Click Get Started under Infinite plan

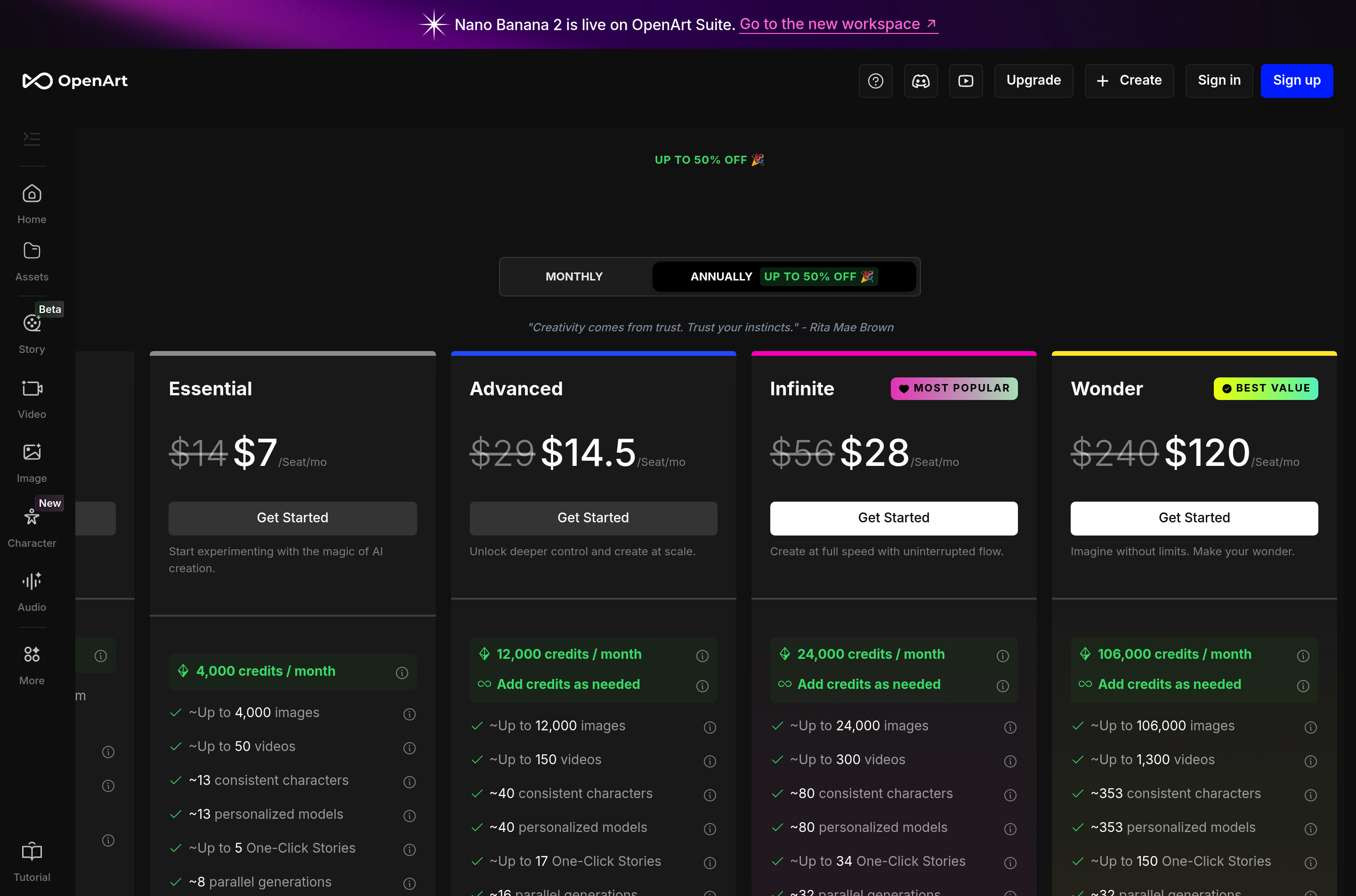893,518
